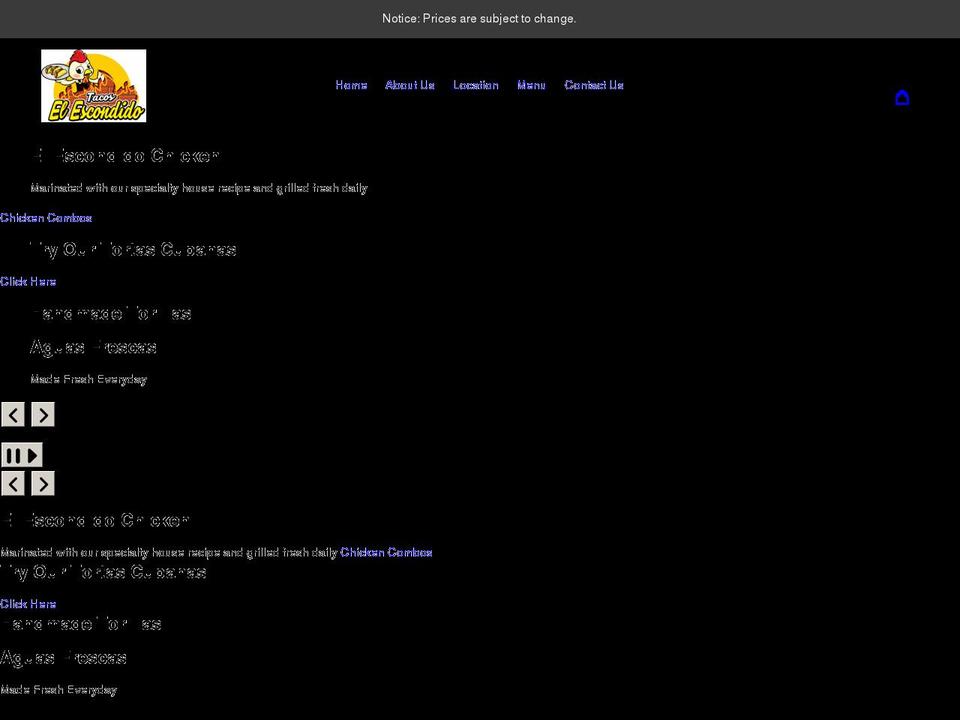The width and height of the screenshot is (960, 720).
Task: Click last Aguas Frescas heading at bottom
Action: (64, 658)
